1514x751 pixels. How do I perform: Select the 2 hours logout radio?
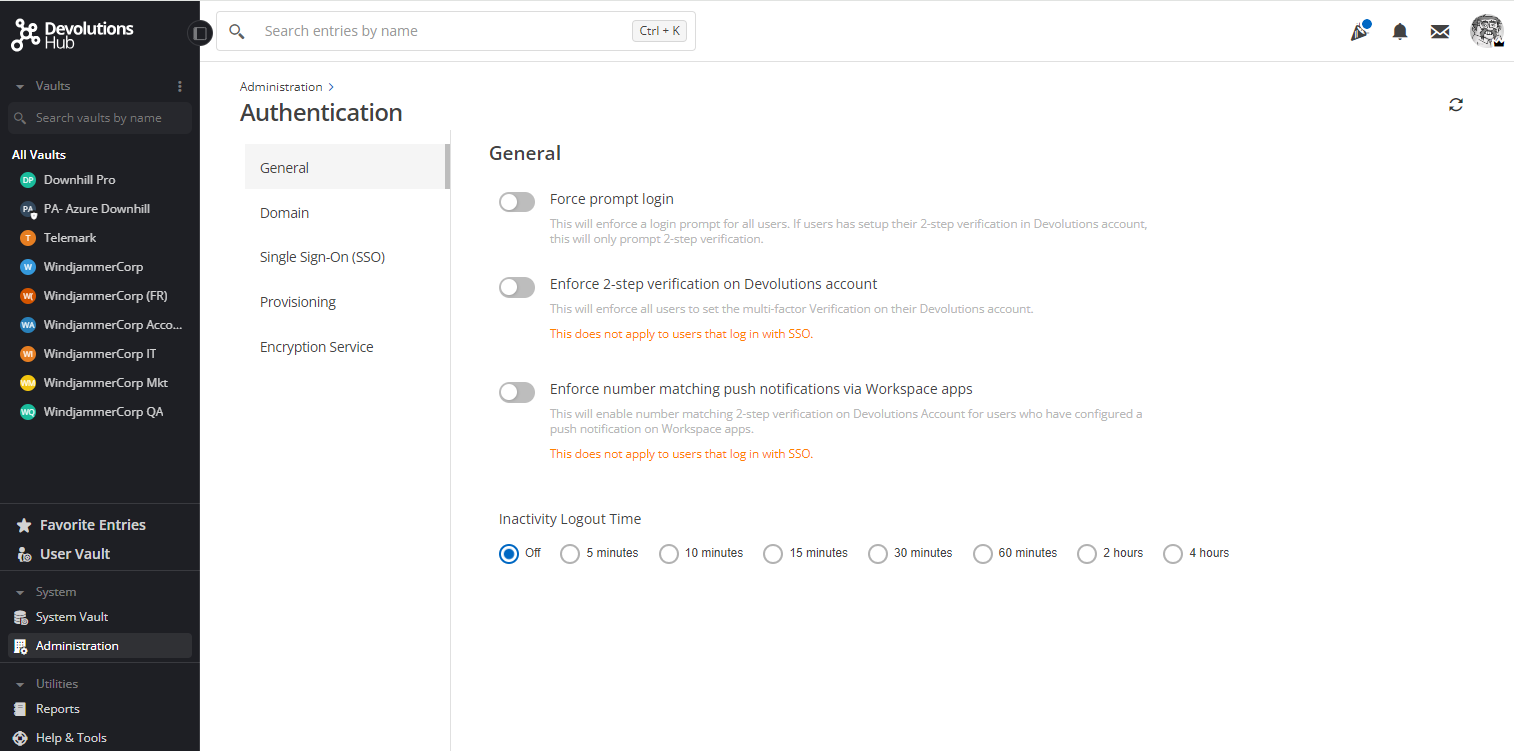tap(1087, 553)
